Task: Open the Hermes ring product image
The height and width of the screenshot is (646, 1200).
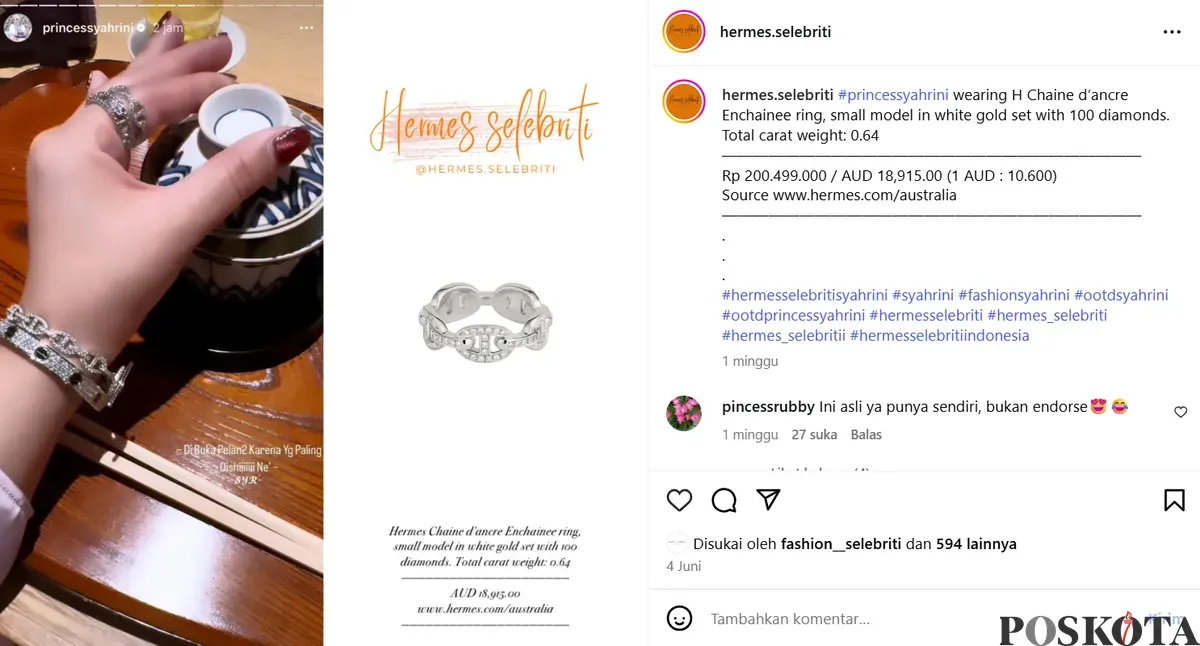Action: coord(485,319)
